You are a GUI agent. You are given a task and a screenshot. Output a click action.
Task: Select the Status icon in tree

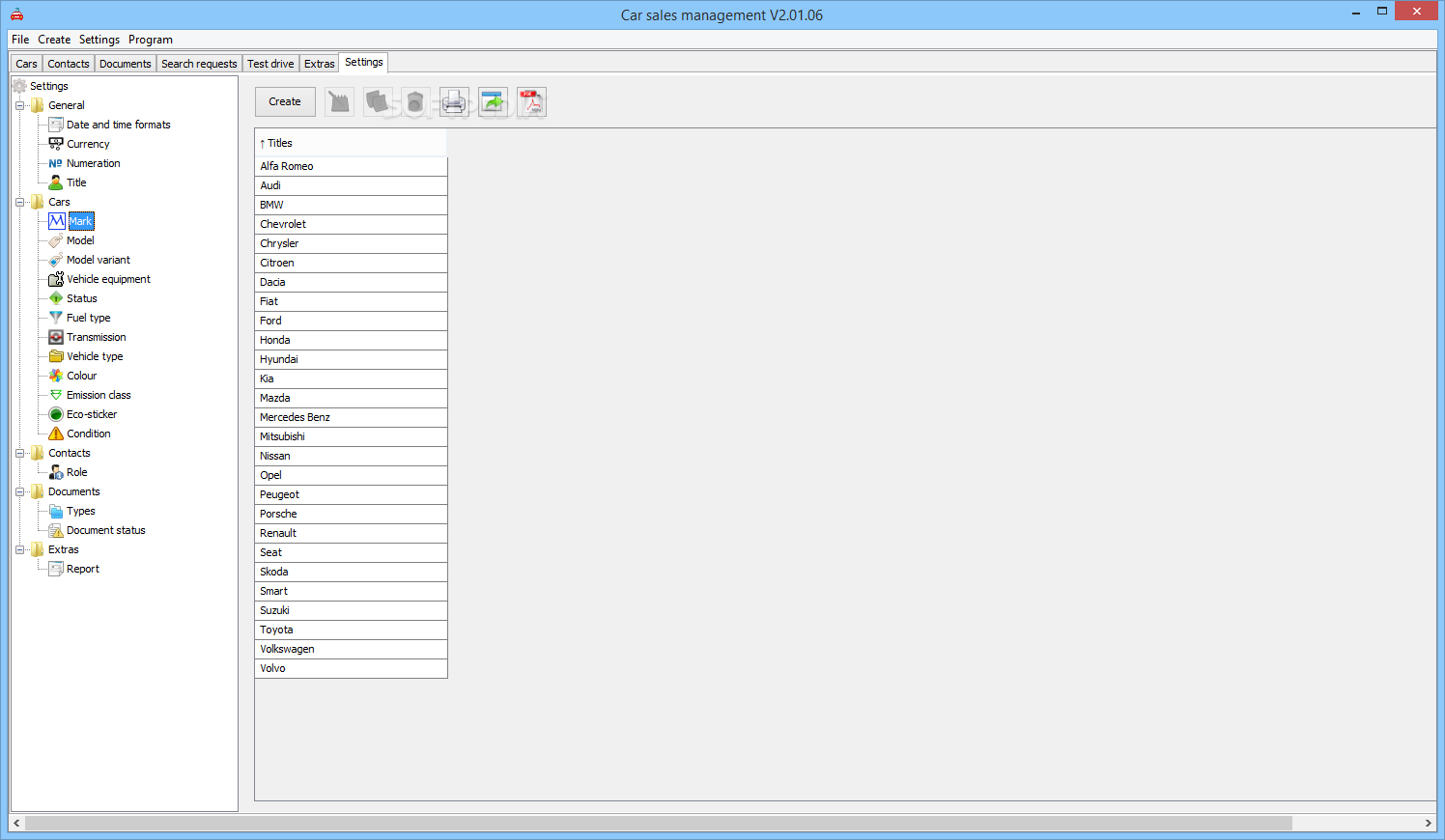point(56,298)
